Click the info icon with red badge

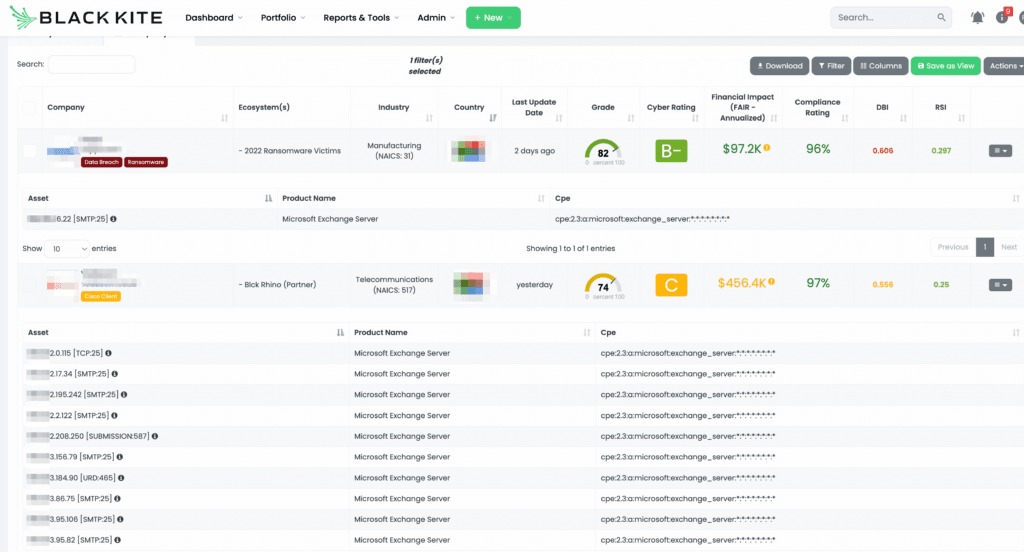point(1002,17)
